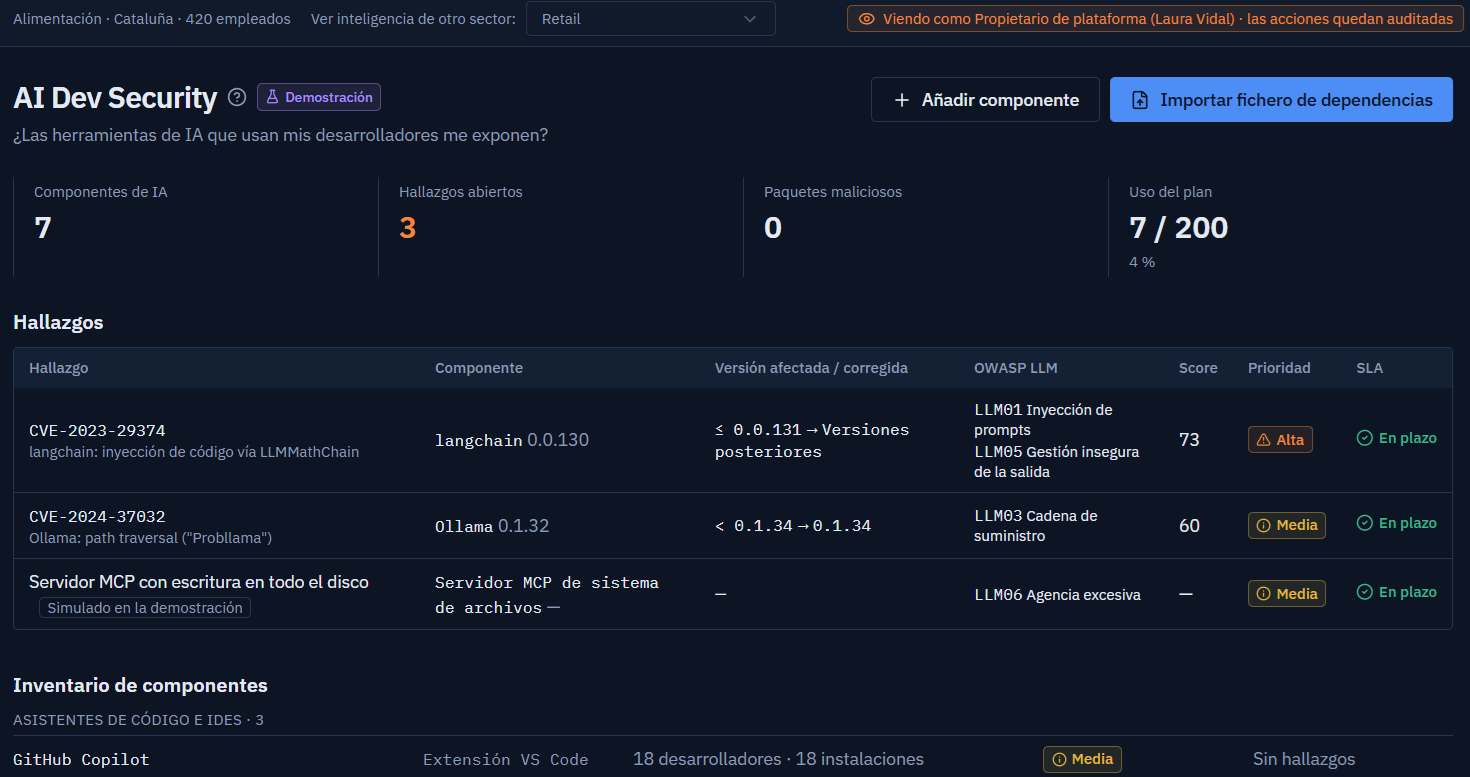Click the Demostración badge
Viewport: 1470px width, 777px height.
(319, 97)
